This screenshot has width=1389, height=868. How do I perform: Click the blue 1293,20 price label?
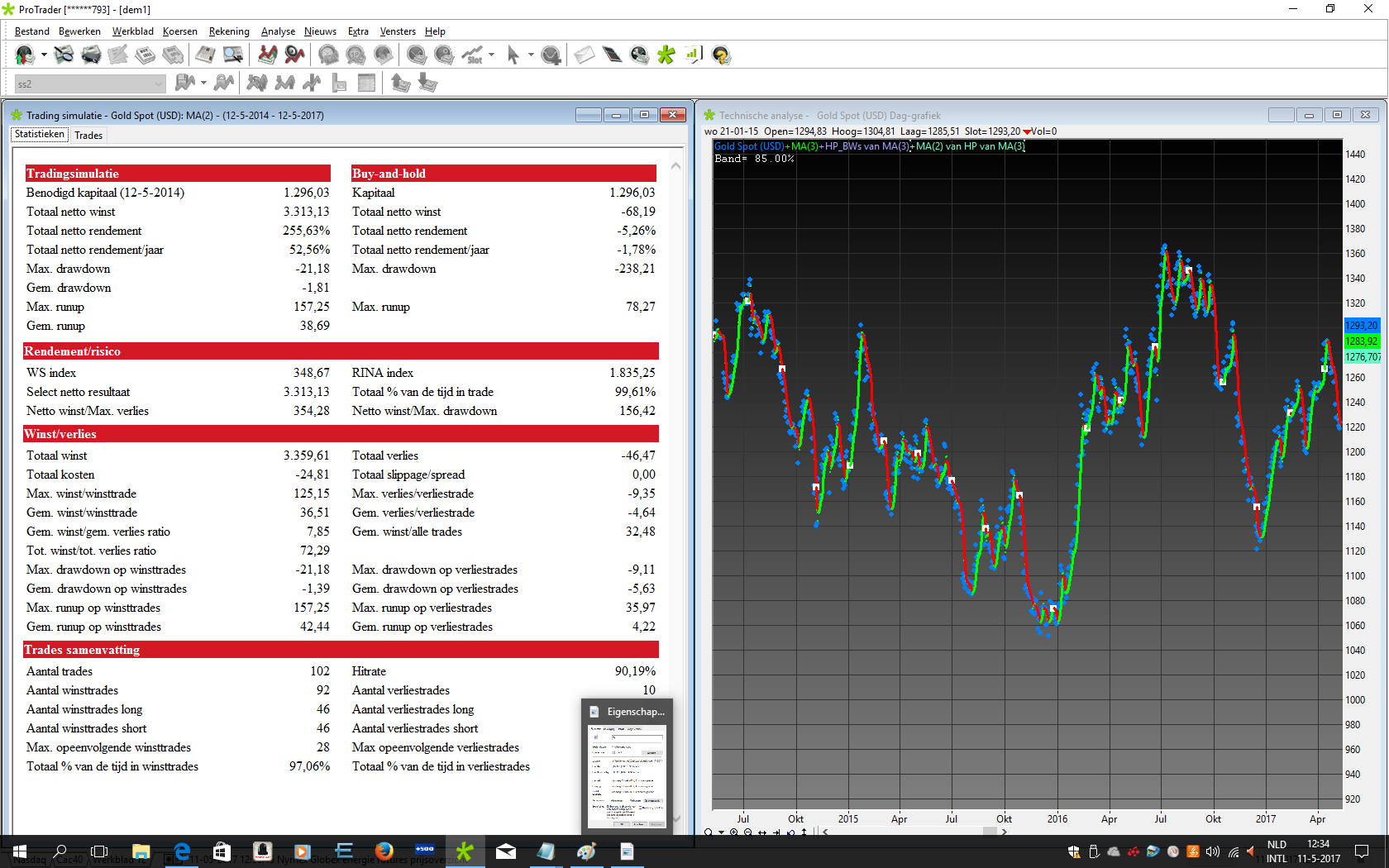[1362, 326]
